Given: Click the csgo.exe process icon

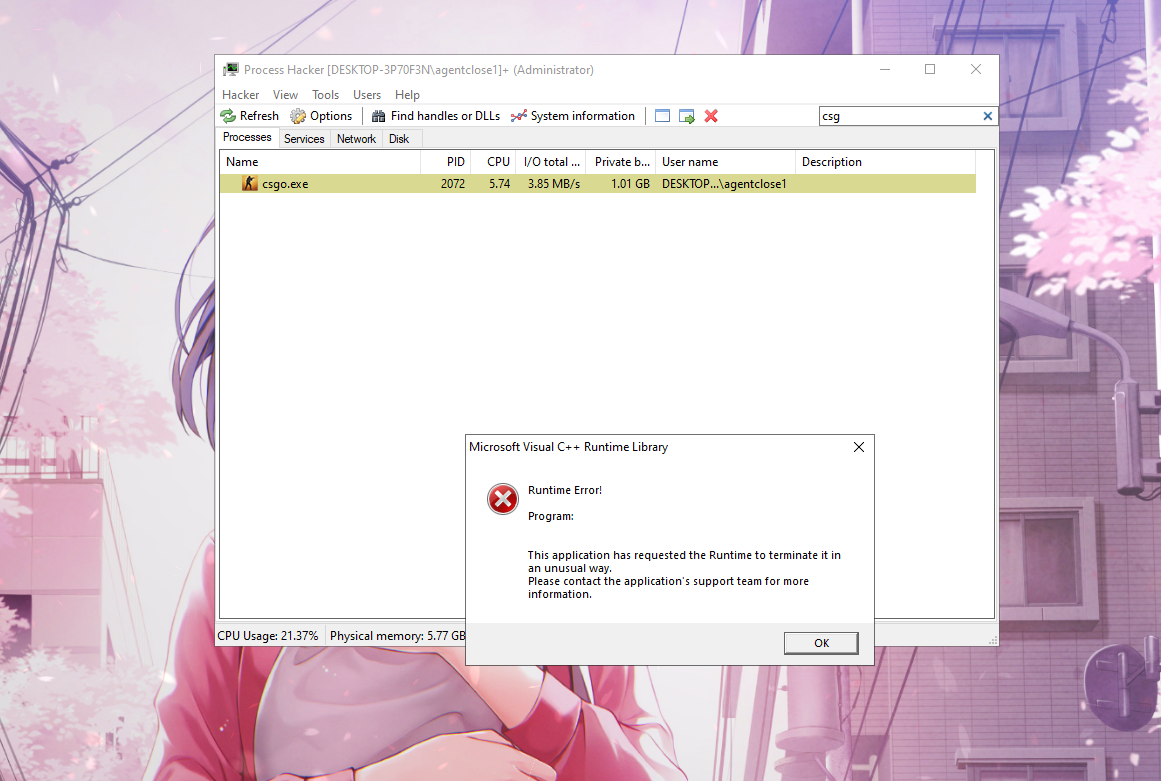Looking at the screenshot, I should tap(250, 184).
